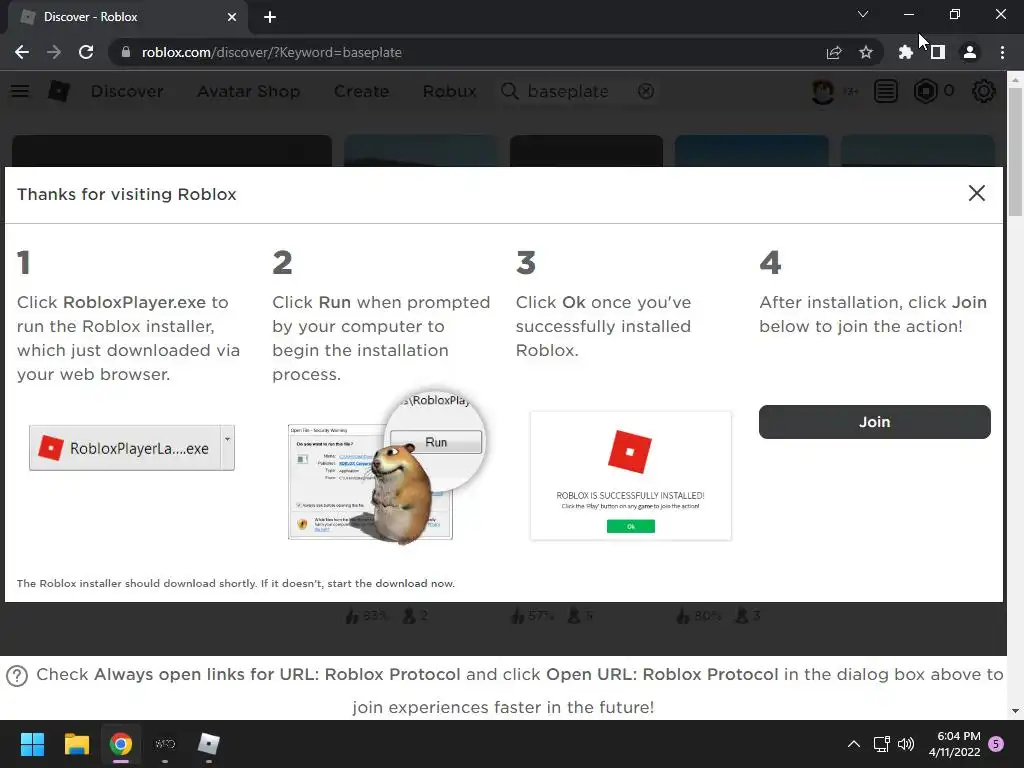
Task: Open the tab search chevron in title bar
Action: click(x=863, y=14)
